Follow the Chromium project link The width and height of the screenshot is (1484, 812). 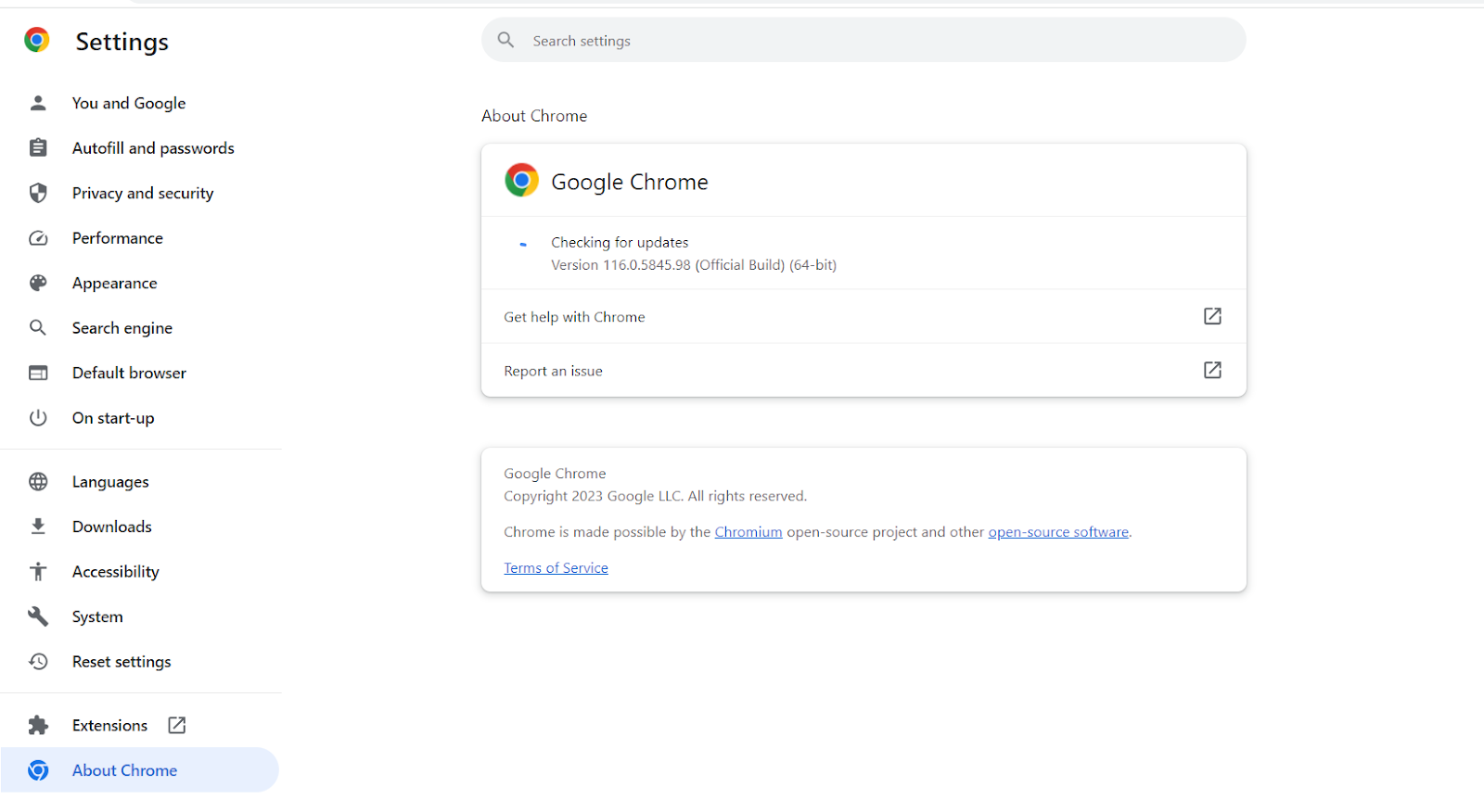[x=748, y=532]
